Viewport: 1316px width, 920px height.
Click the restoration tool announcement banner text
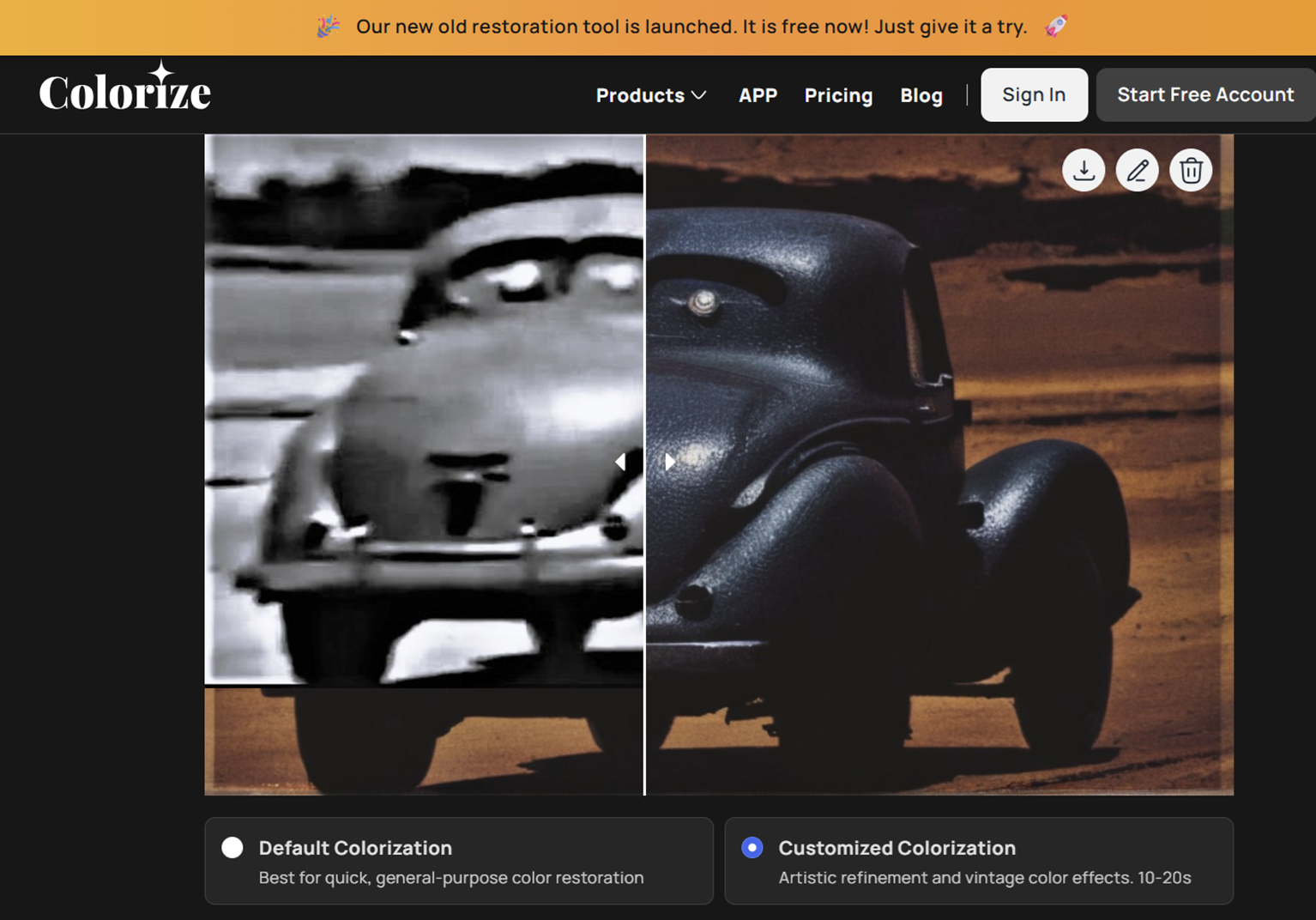click(x=691, y=27)
